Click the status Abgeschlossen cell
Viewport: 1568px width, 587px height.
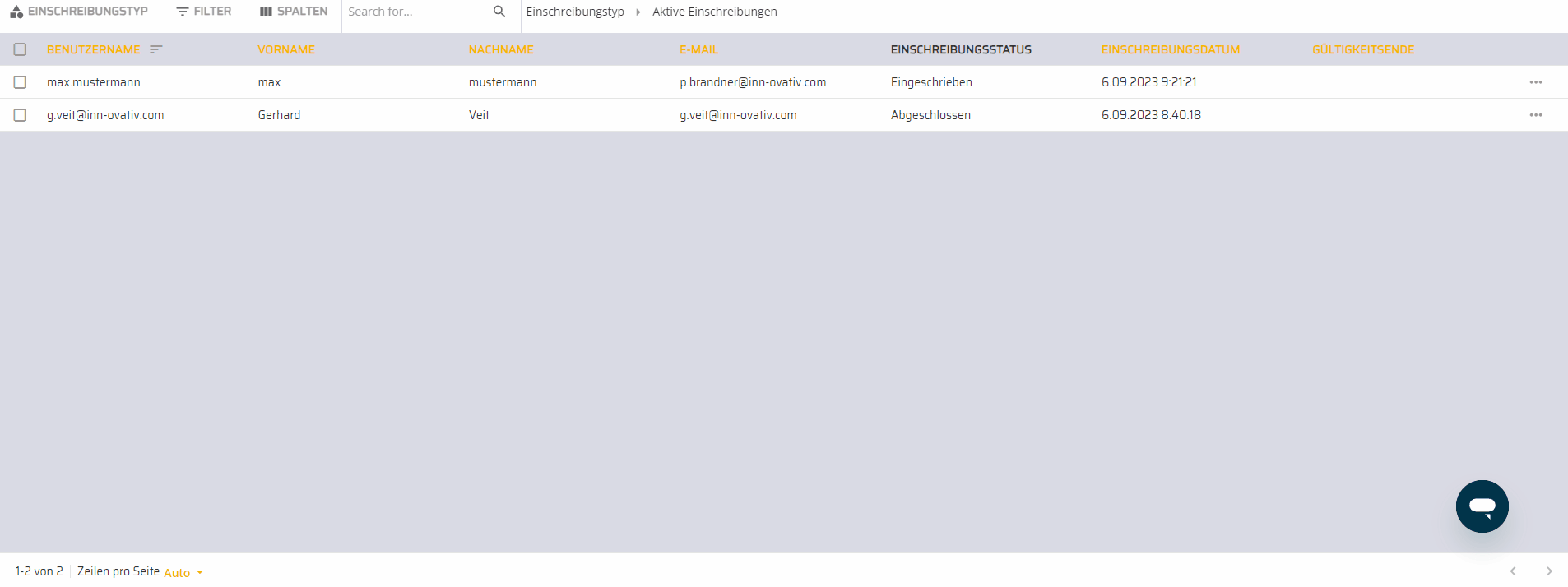click(x=930, y=115)
